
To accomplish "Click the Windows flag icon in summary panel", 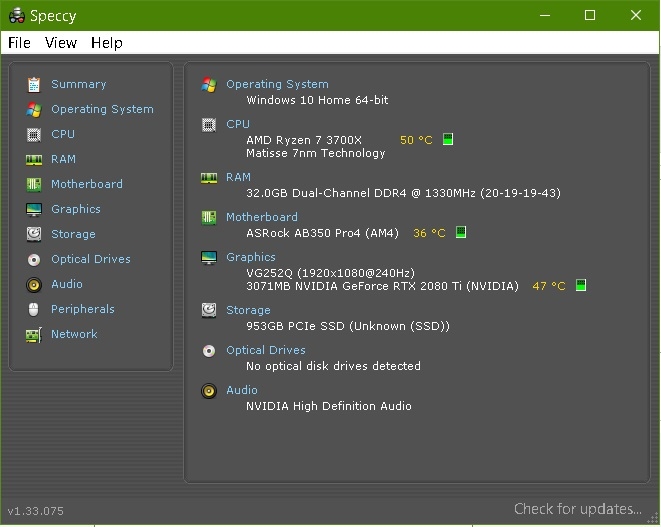I will point(209,85).
